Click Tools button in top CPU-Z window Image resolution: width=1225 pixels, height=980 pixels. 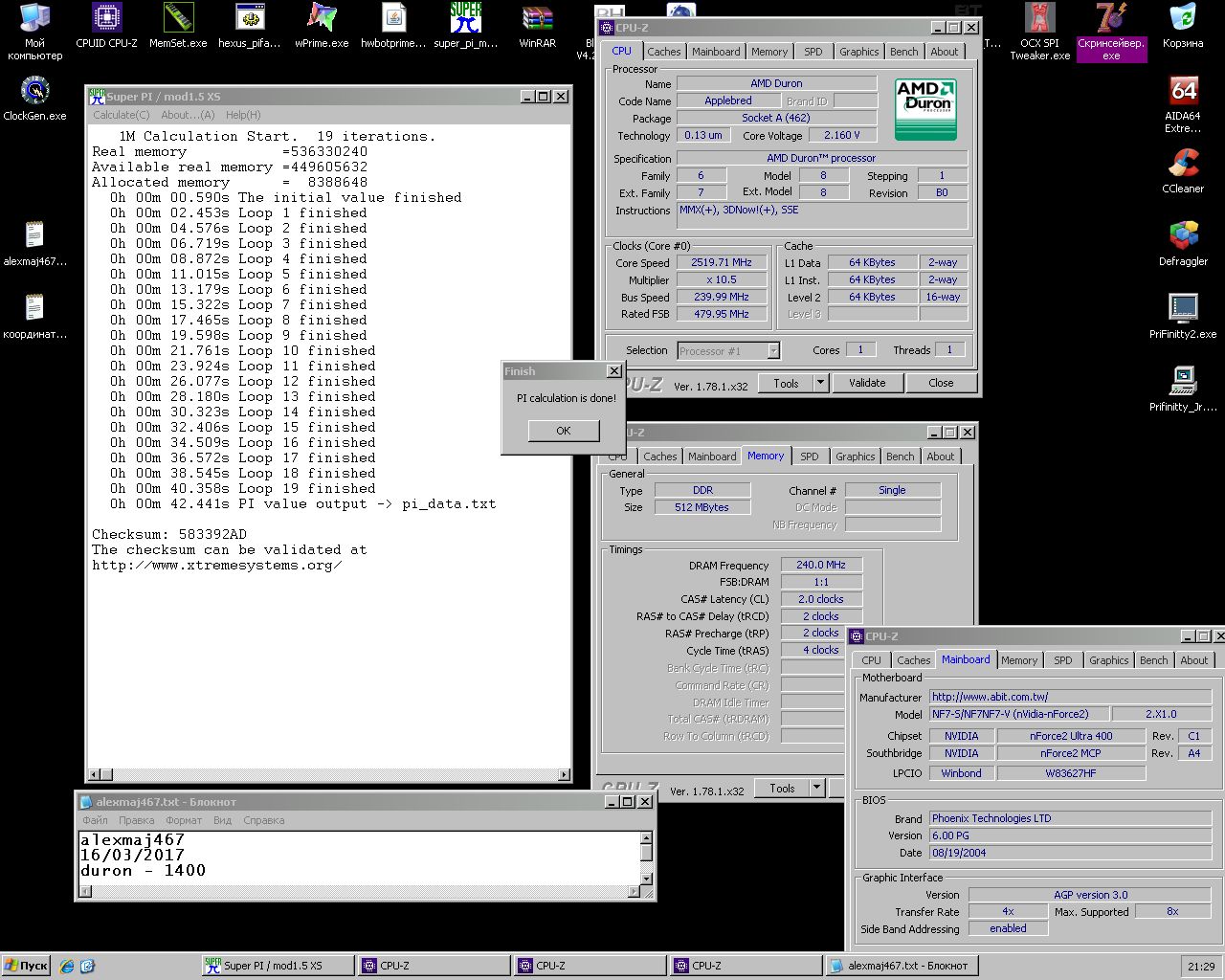point(786,383)
